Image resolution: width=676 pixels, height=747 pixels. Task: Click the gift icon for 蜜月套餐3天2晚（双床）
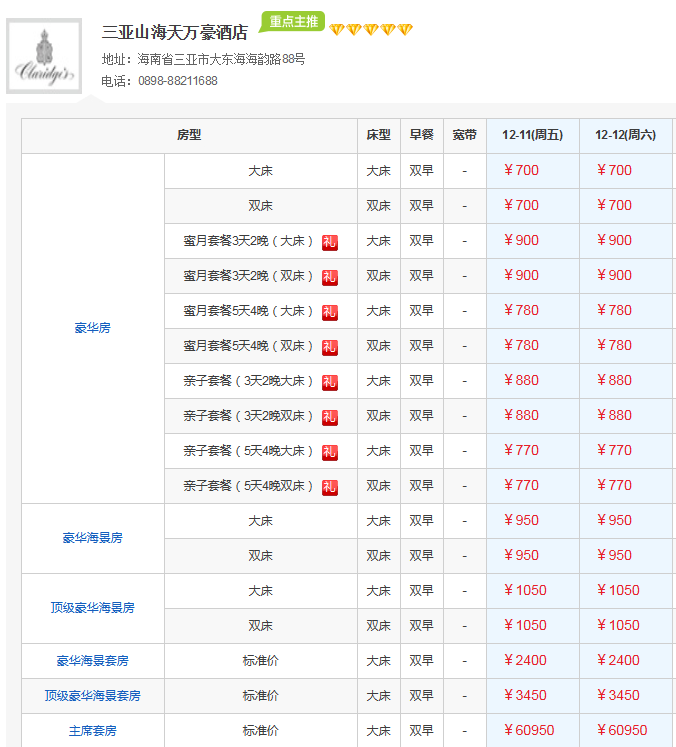tap(330, 277)
